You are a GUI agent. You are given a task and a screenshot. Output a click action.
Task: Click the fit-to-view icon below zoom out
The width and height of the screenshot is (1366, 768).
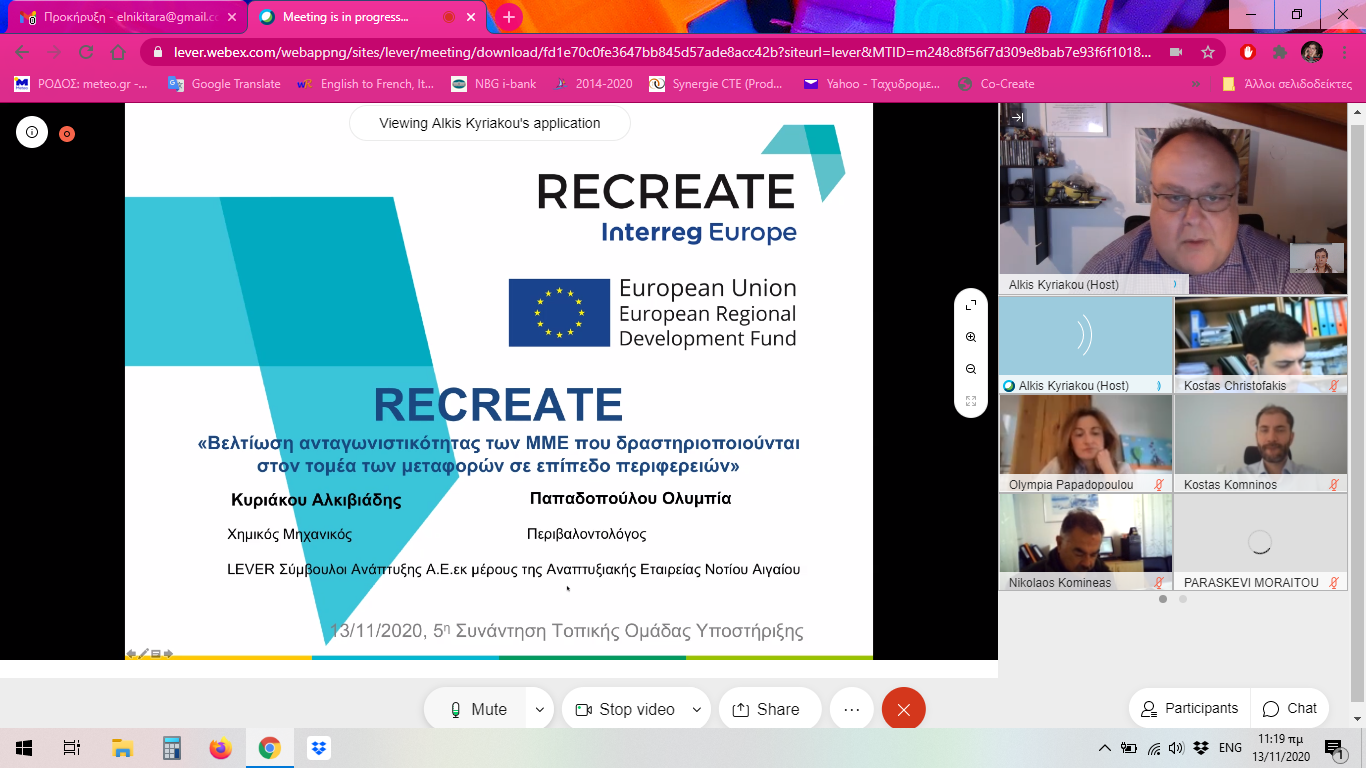[x=971, y=401]
